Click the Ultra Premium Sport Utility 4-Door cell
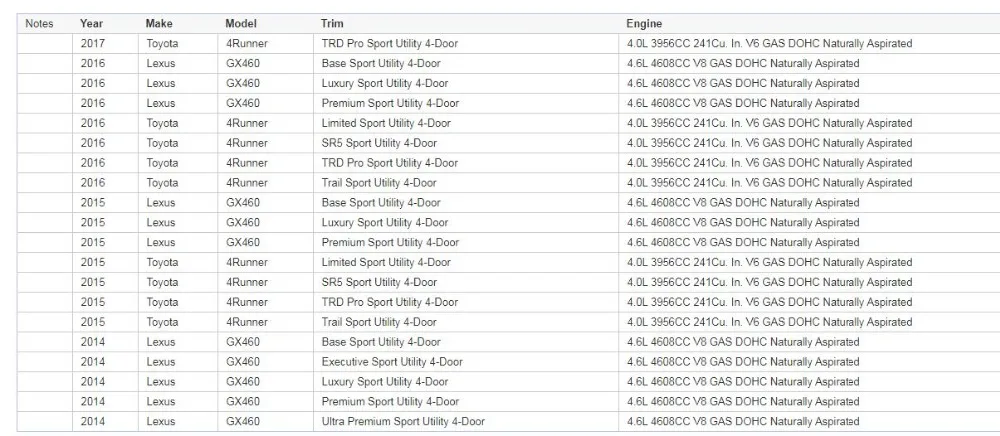The width and height of the screenshot is (1000, 436). coord(466,421)
